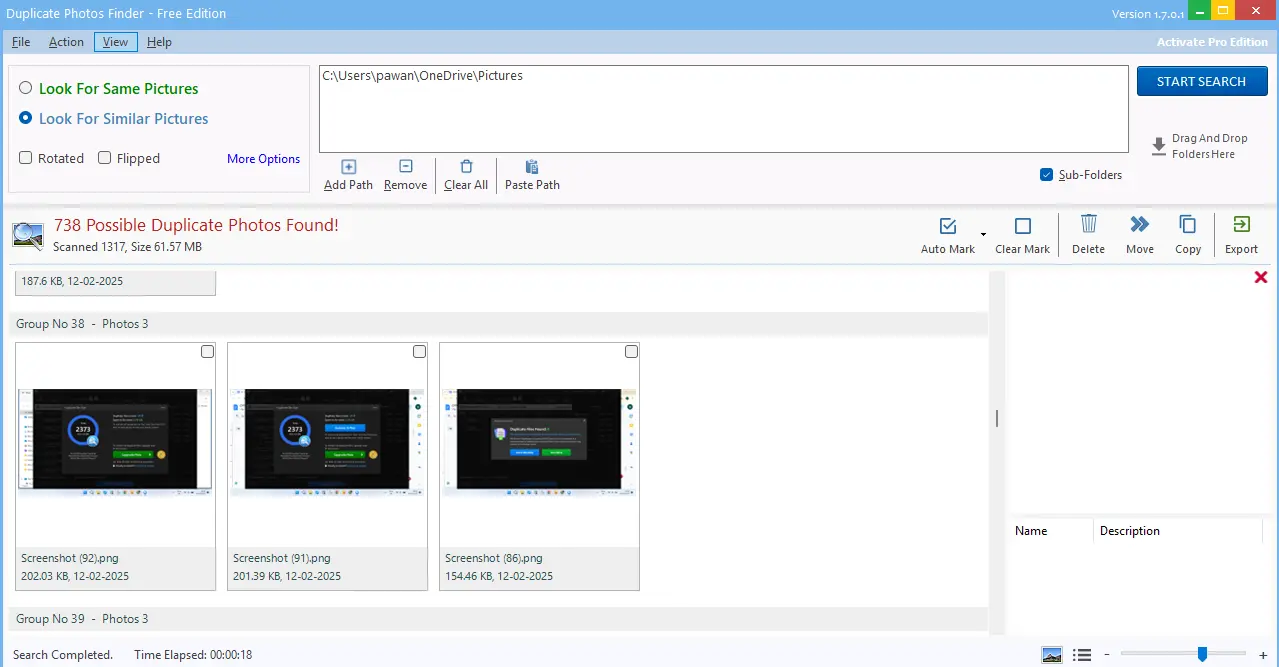Enable the Flipped checkbox
Viewport: 1279px width, 667px height.
click(x=105, y=158)
